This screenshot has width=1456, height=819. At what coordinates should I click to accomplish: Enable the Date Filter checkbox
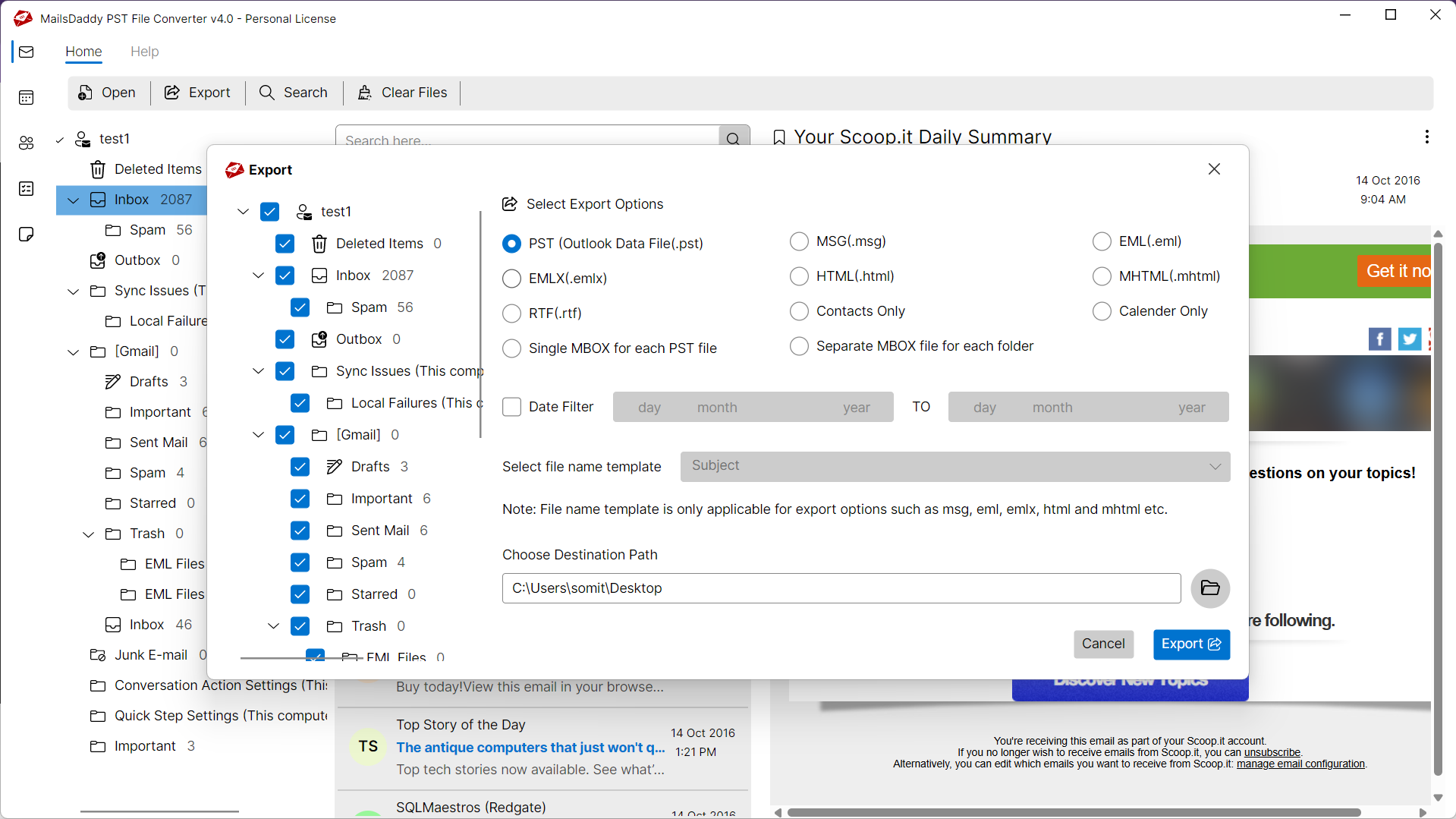512,407
